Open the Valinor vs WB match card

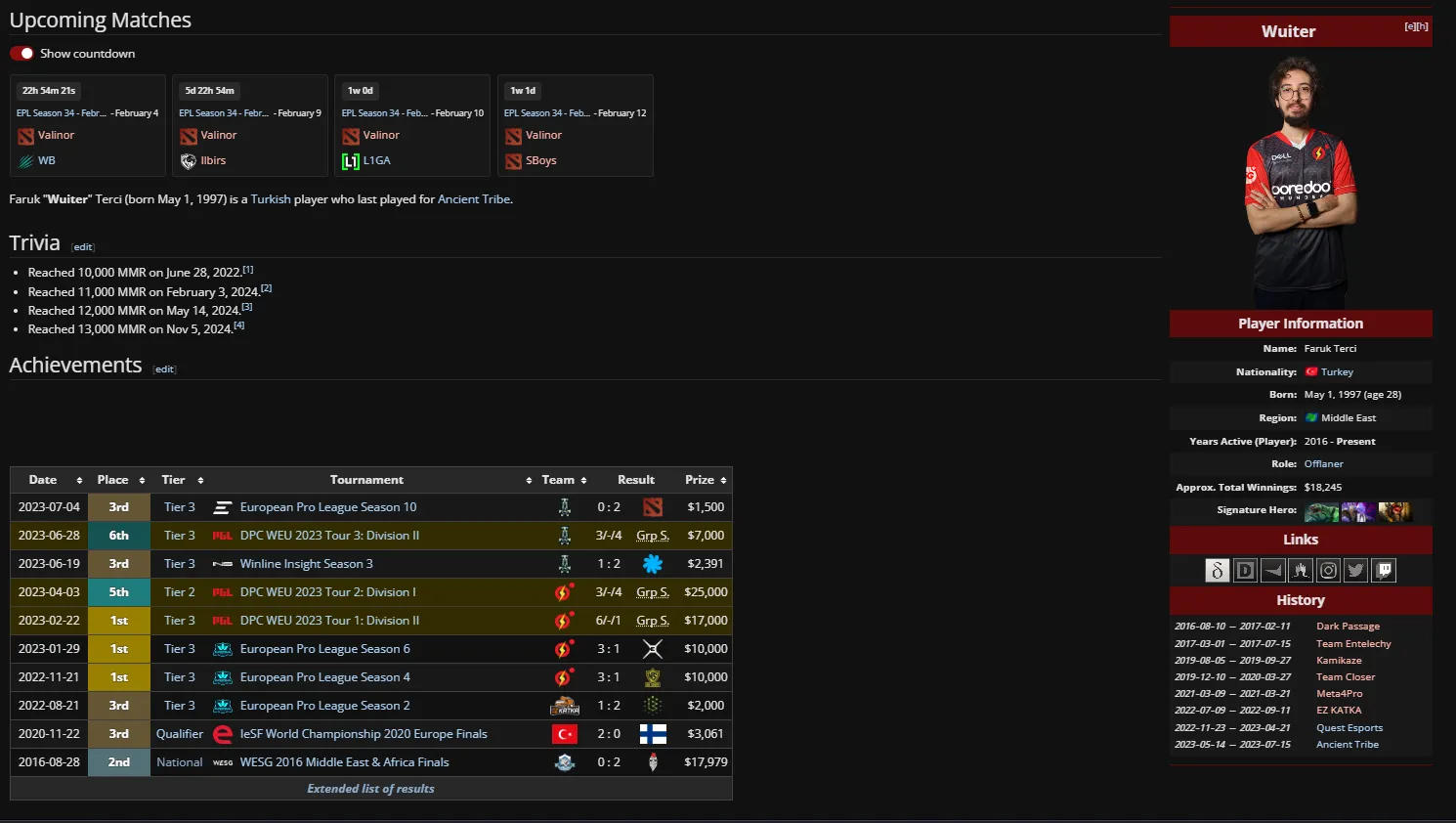[x=88, y=125]
